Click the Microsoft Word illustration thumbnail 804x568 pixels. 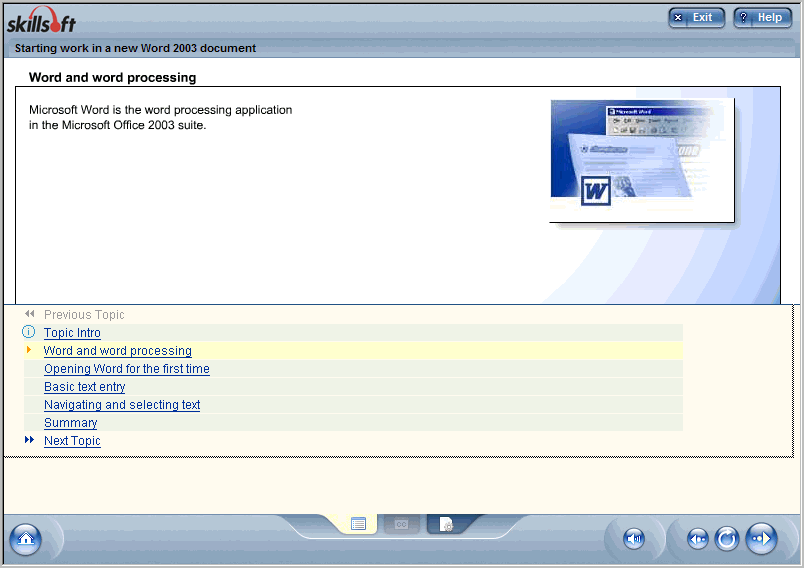[x=642, y=160]
